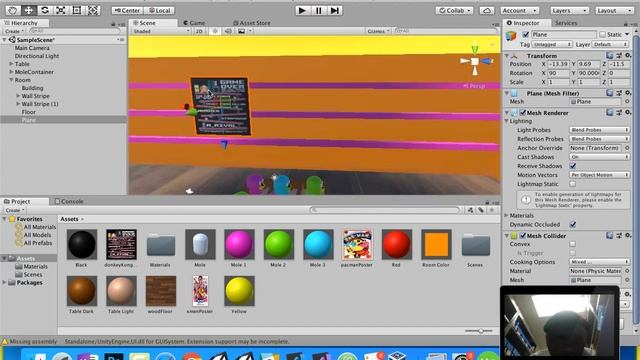The height and width of the screenshot is (360, 640).
Task: Toggle Local handle rotation button
Action: (159, 11)
